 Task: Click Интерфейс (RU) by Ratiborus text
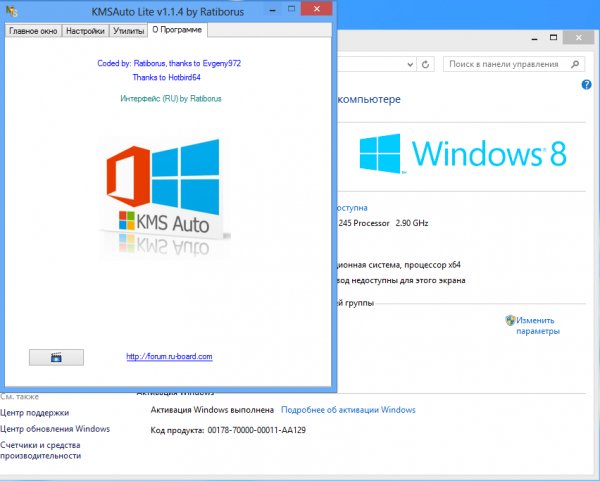click(x=171, y=99)
